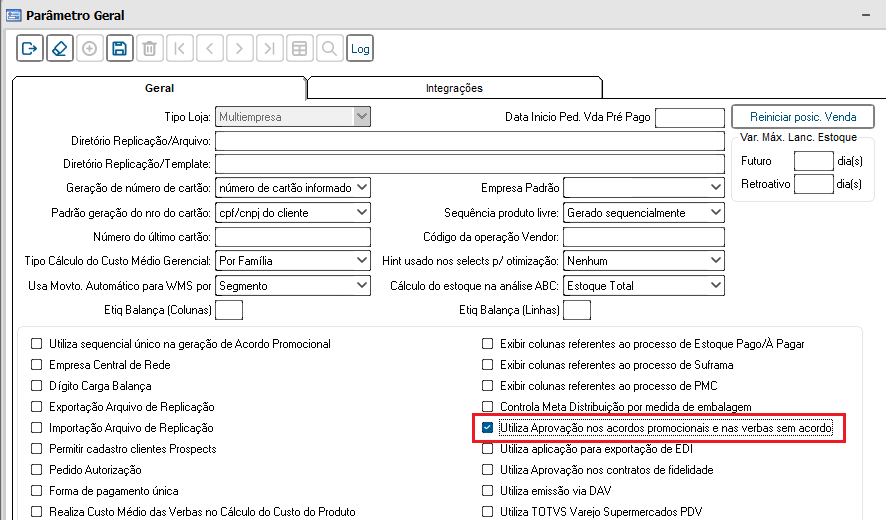Image resolution: width=886 pixels, height=520 pixels.
Task: Go to previous record arrow
Action: (210, 49)
